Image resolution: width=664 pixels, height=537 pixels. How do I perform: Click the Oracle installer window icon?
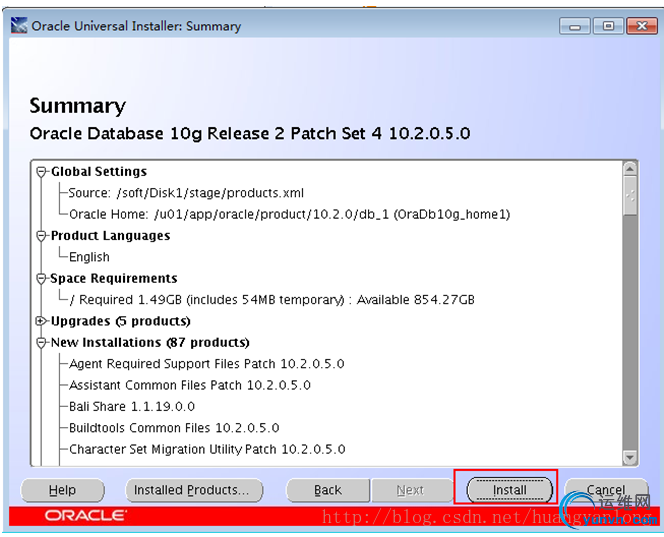pos(19,26)
